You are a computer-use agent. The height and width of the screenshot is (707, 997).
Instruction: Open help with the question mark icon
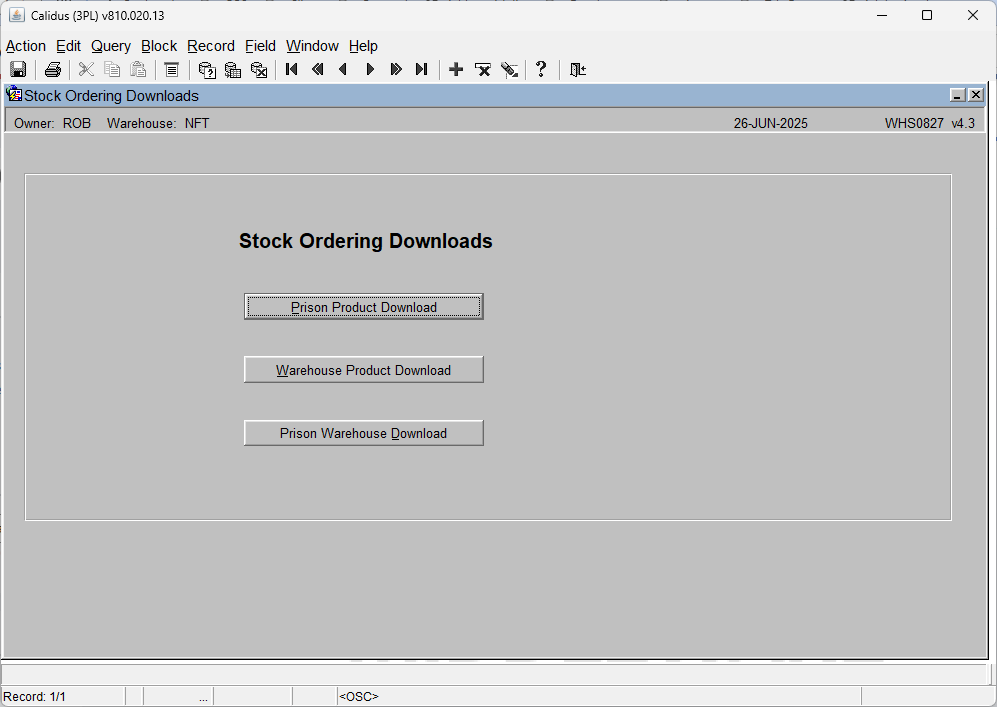[541, 69]
